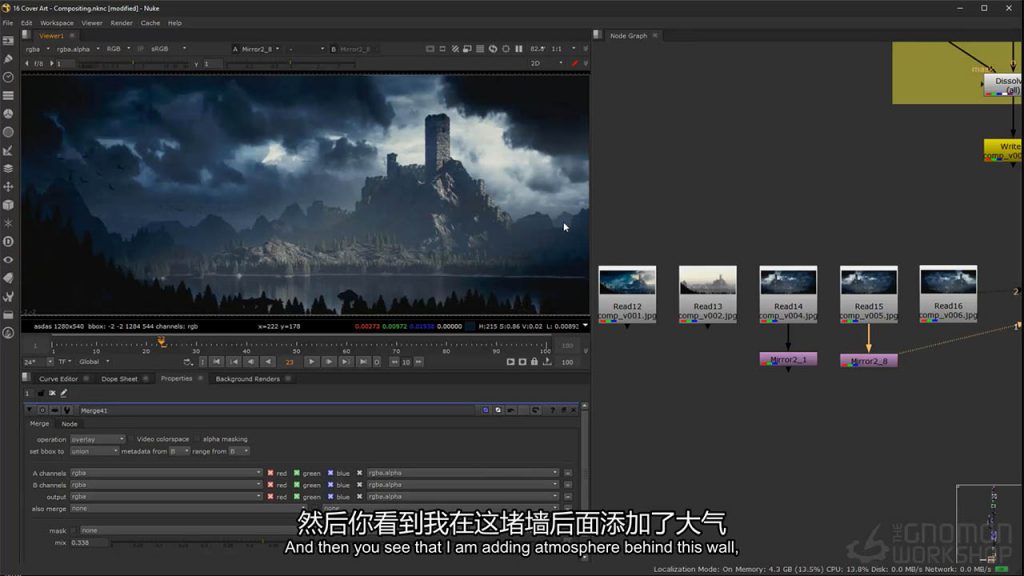Open the Views nodes eye icon
The image size is (1024, 576).
tap(8, 260)
